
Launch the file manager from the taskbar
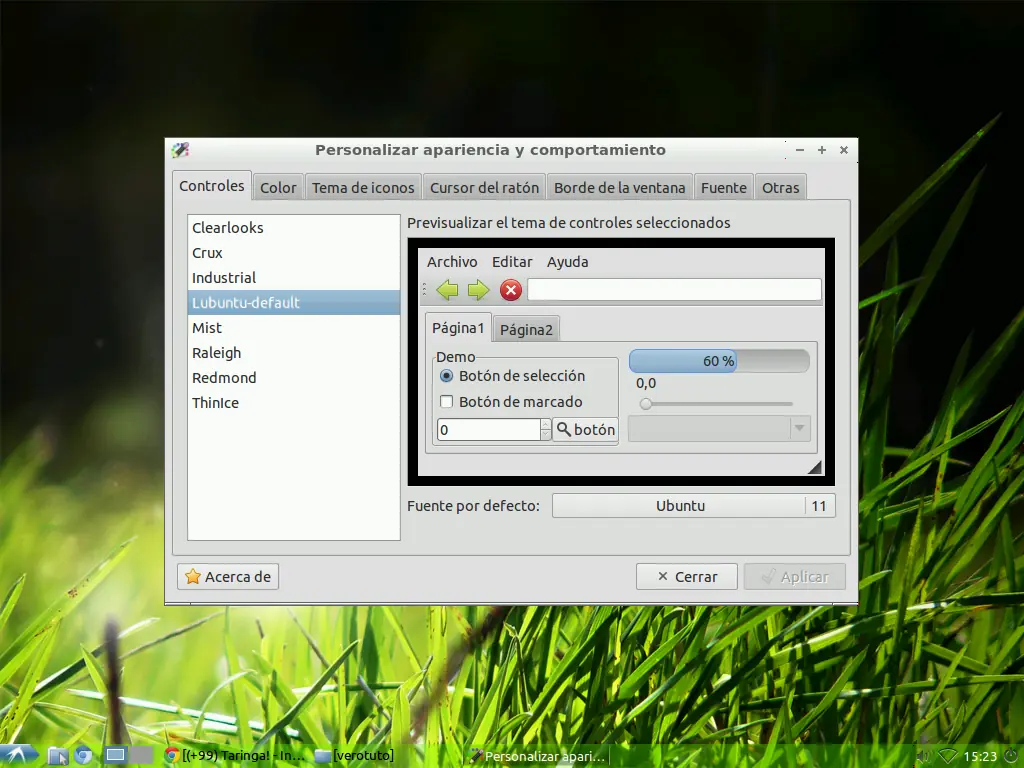click(57, 756)
